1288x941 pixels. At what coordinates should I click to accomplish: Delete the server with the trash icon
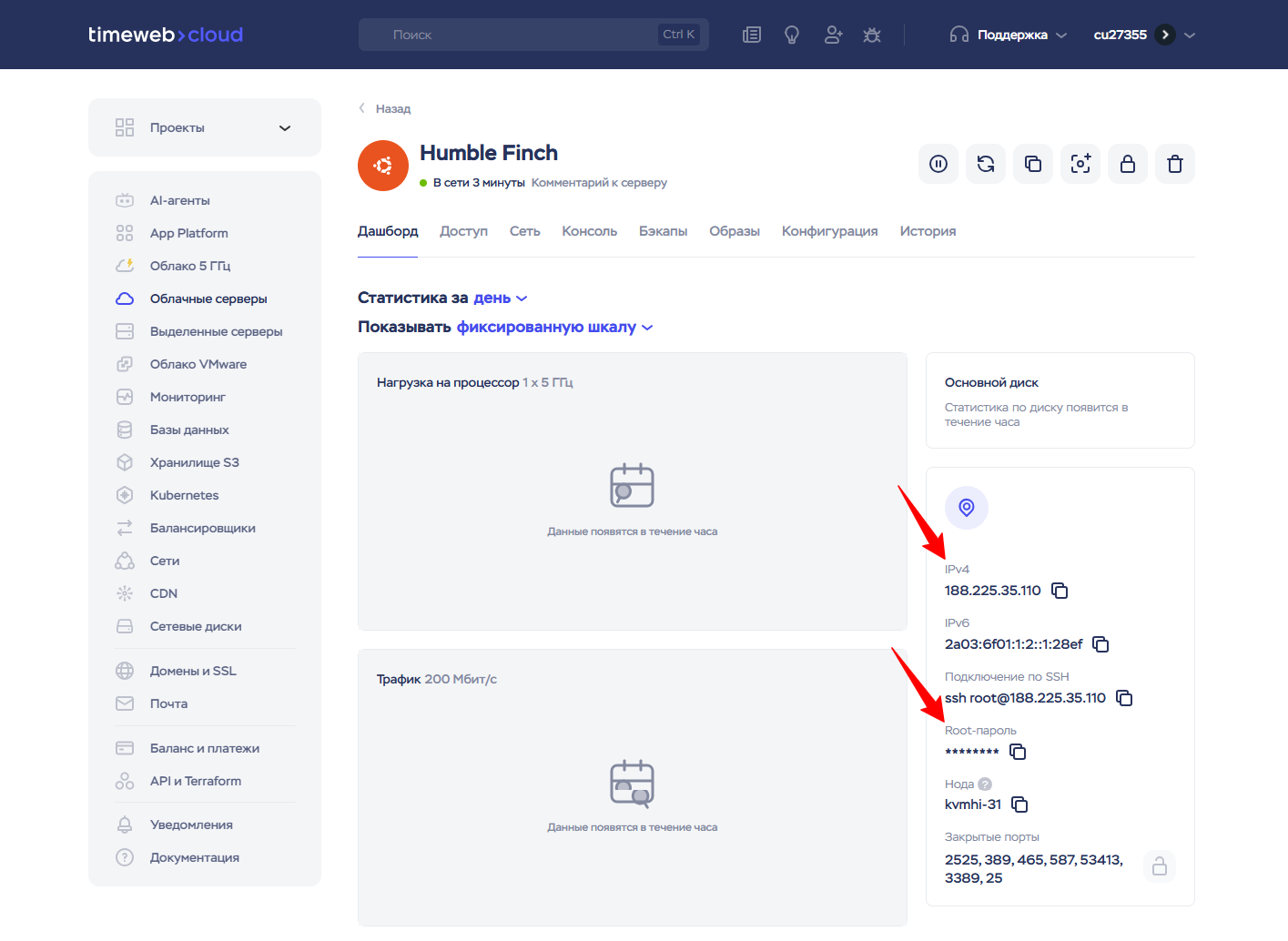coord(1175,164)
